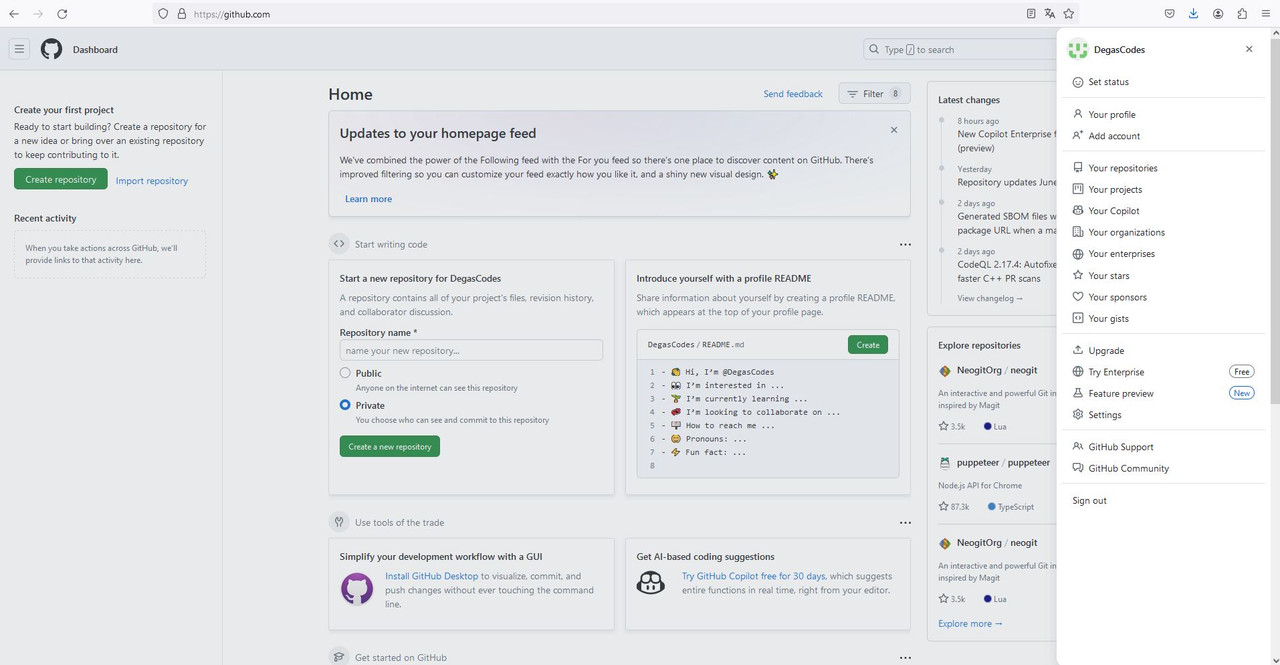This screenshot has width=1280, height=665.
Task: Select the Private repository radio button
Action: tap(345, 405)
